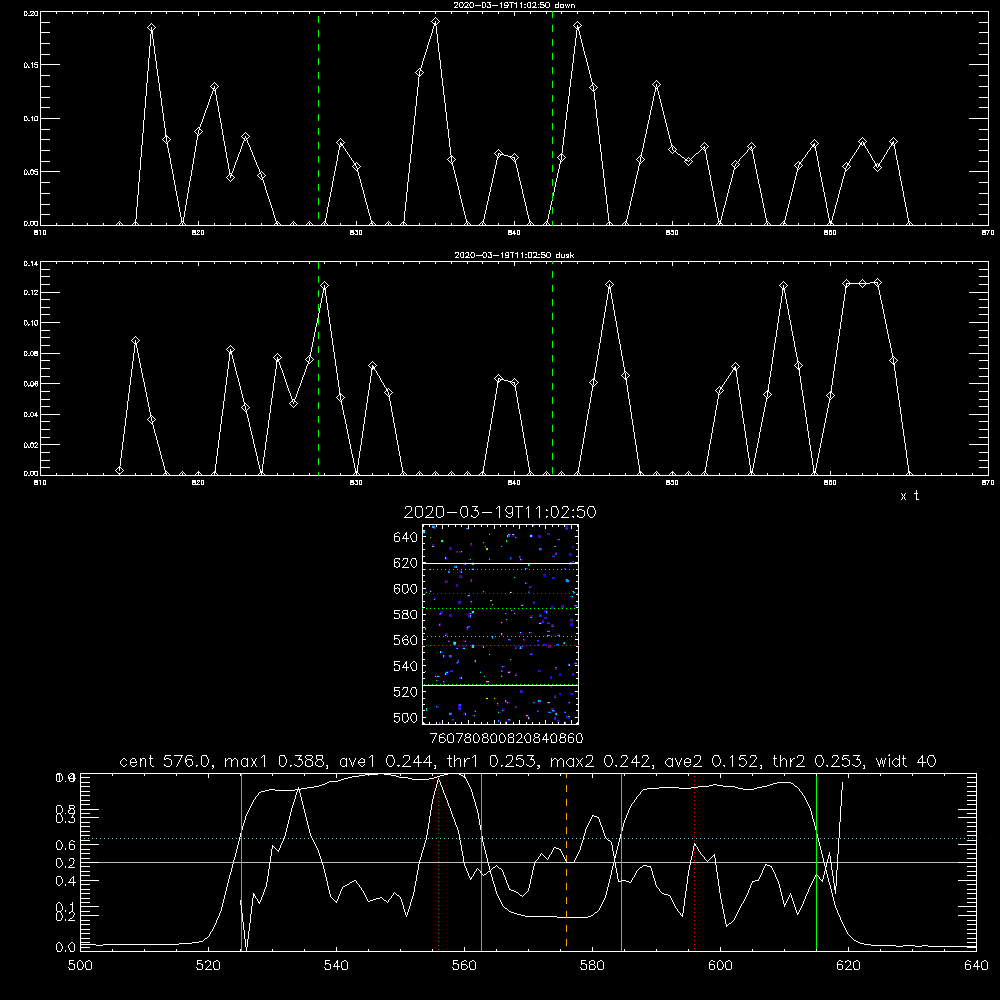1000x1000 pixels.
Task: Select 'cent 576.0' in the bottom title
Action: click(x=165, y=761)
